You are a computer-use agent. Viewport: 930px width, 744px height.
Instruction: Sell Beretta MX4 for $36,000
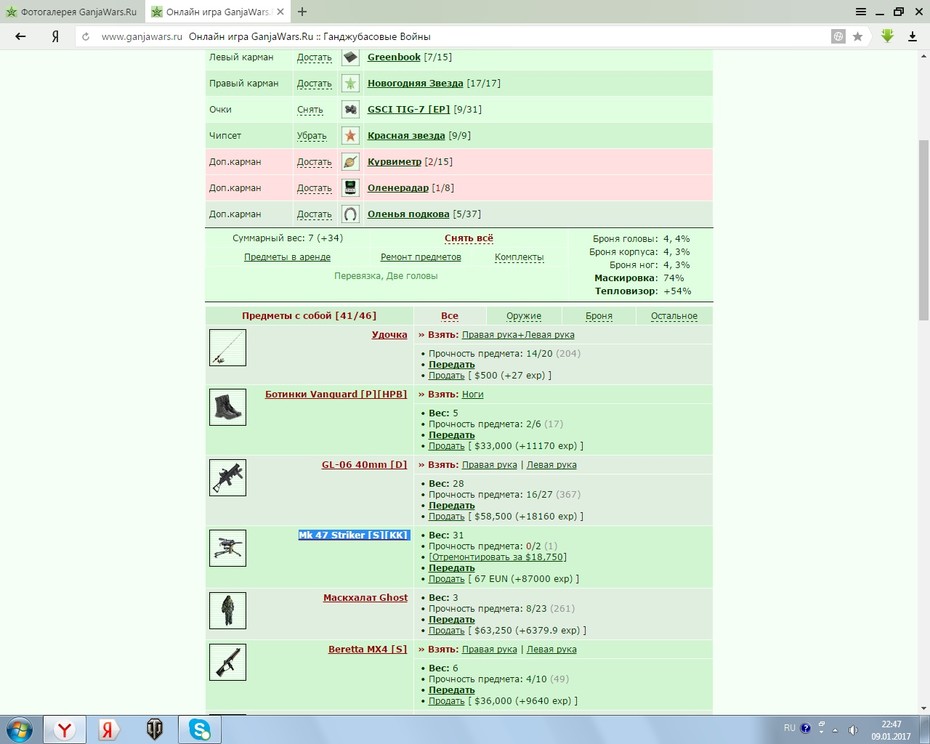[446, 701]
